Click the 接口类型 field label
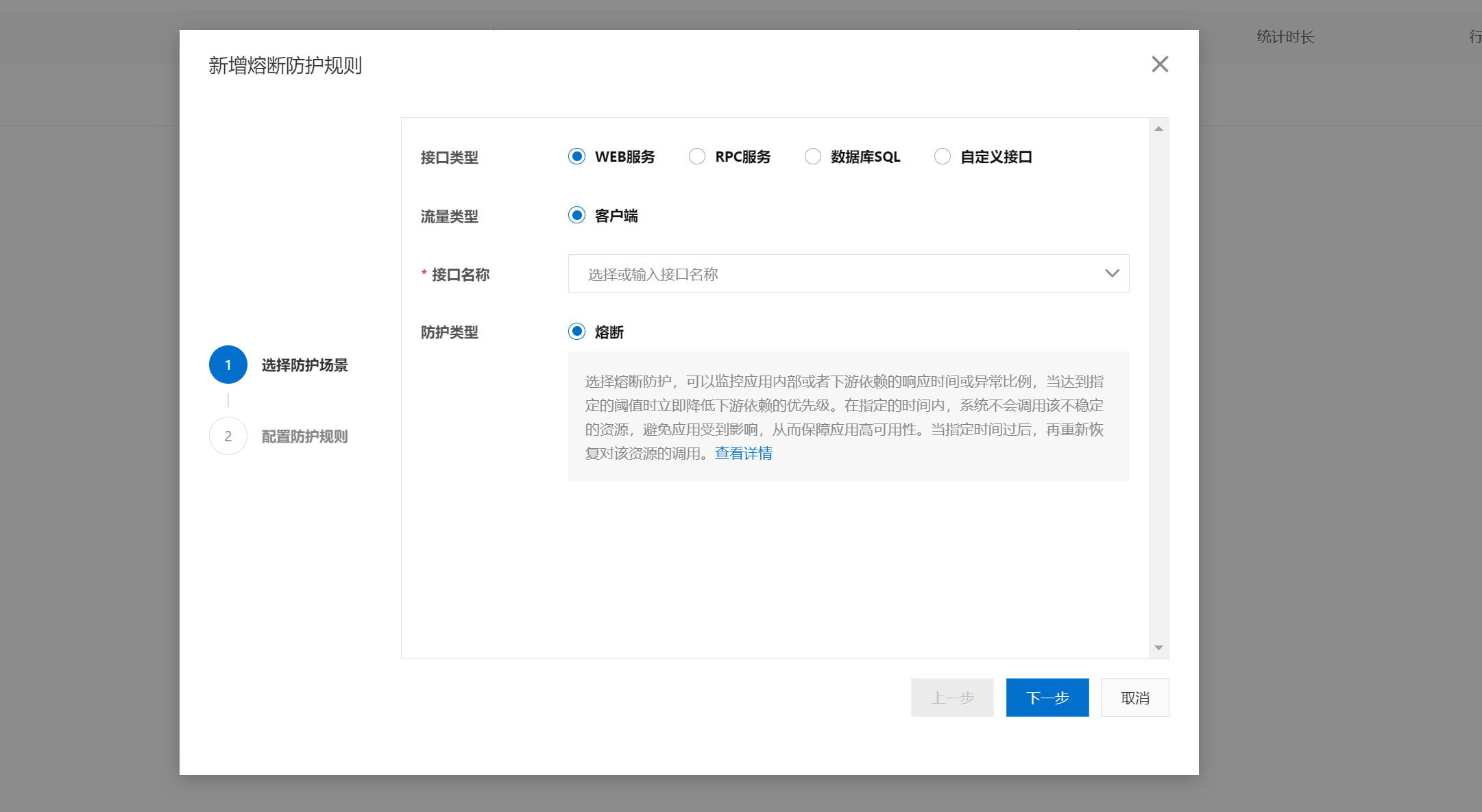 point(450,158)
